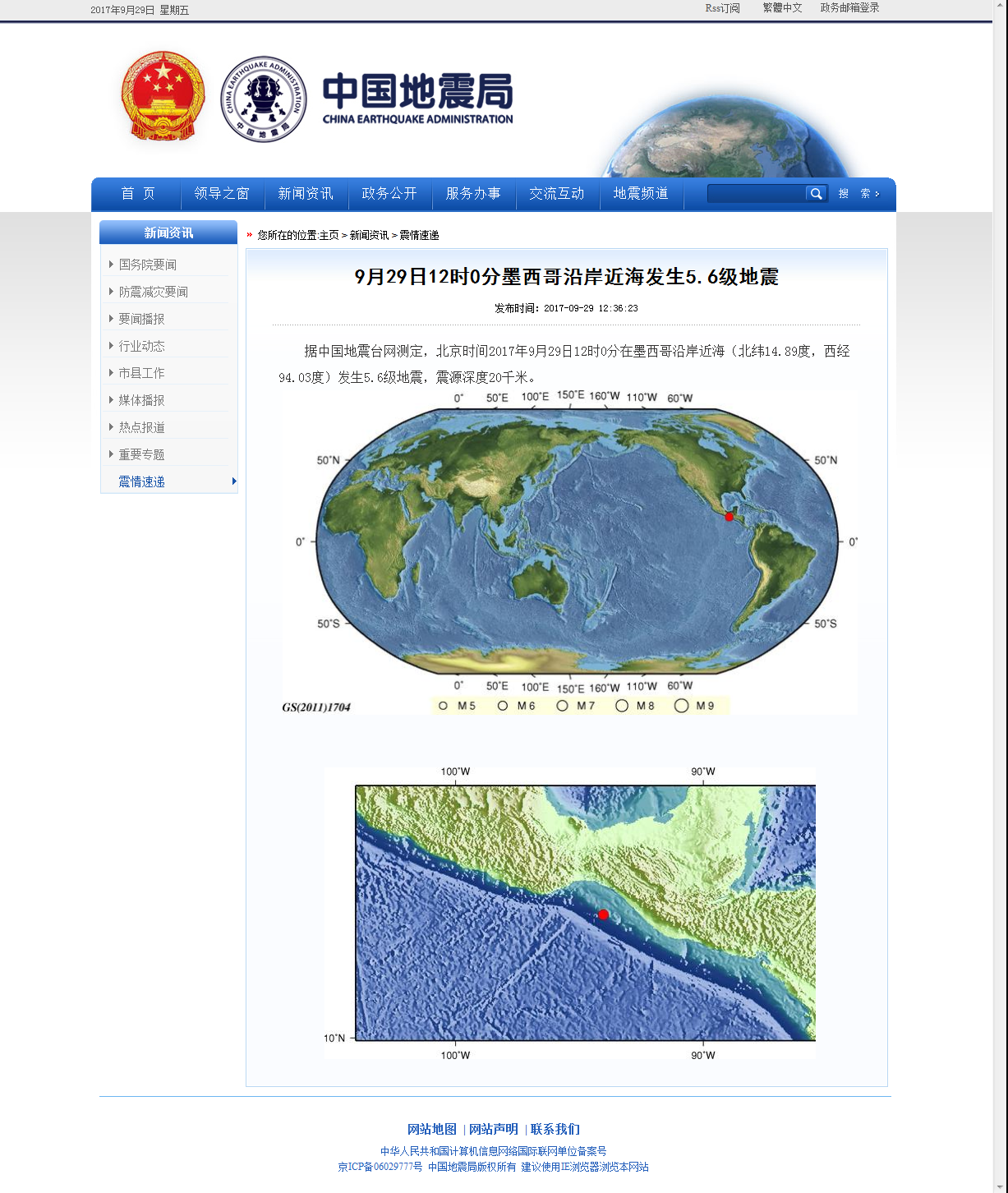The width and height of the screenshot is (1008, 1193).
Task: Select the 政务公开 menu item
Action: coord(389,194)
